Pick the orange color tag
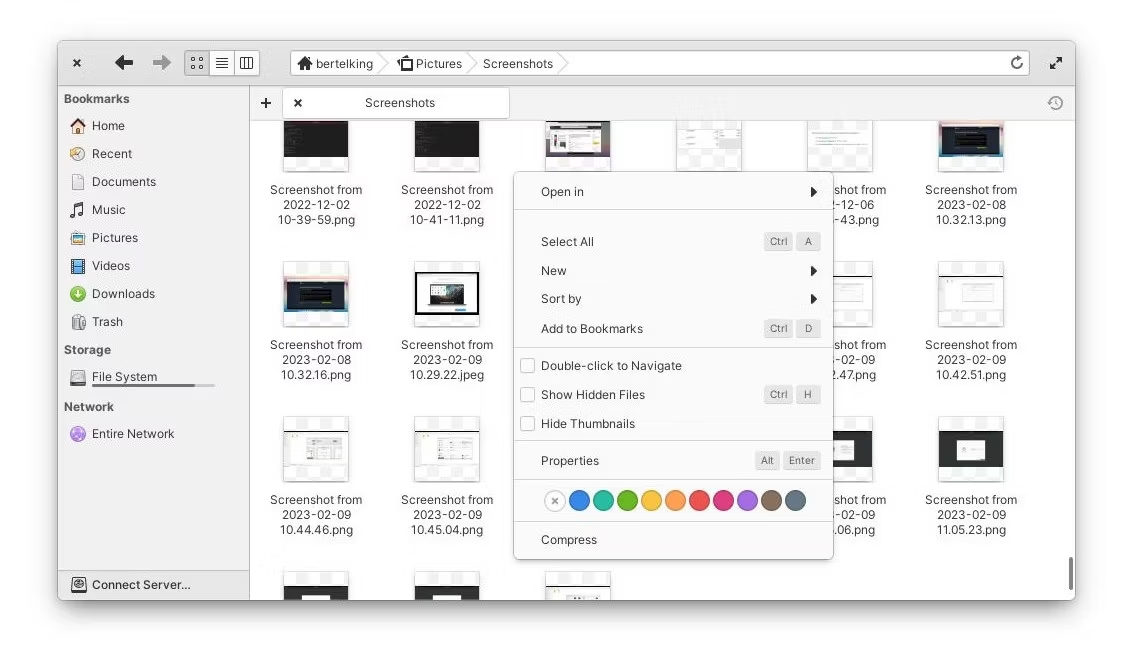1134x650 pixels. (675, 500)
